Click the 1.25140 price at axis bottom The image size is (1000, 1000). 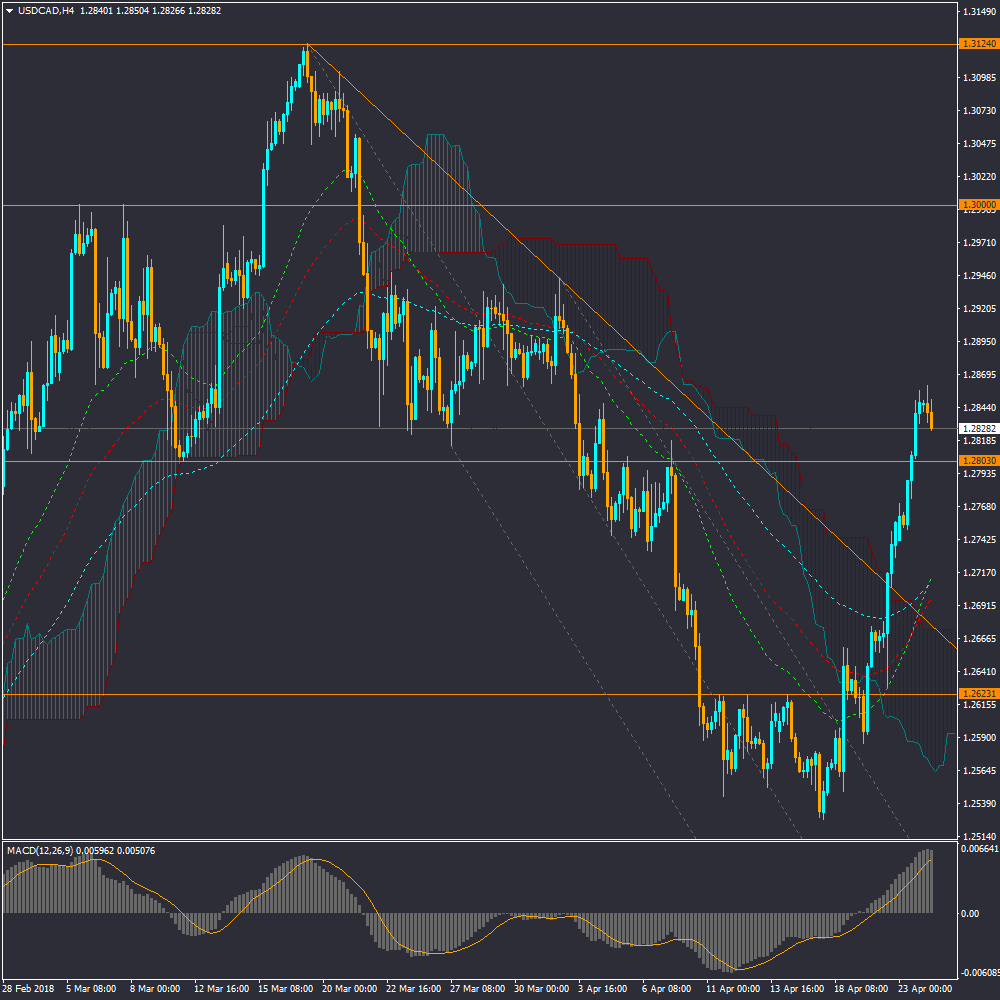978,836
